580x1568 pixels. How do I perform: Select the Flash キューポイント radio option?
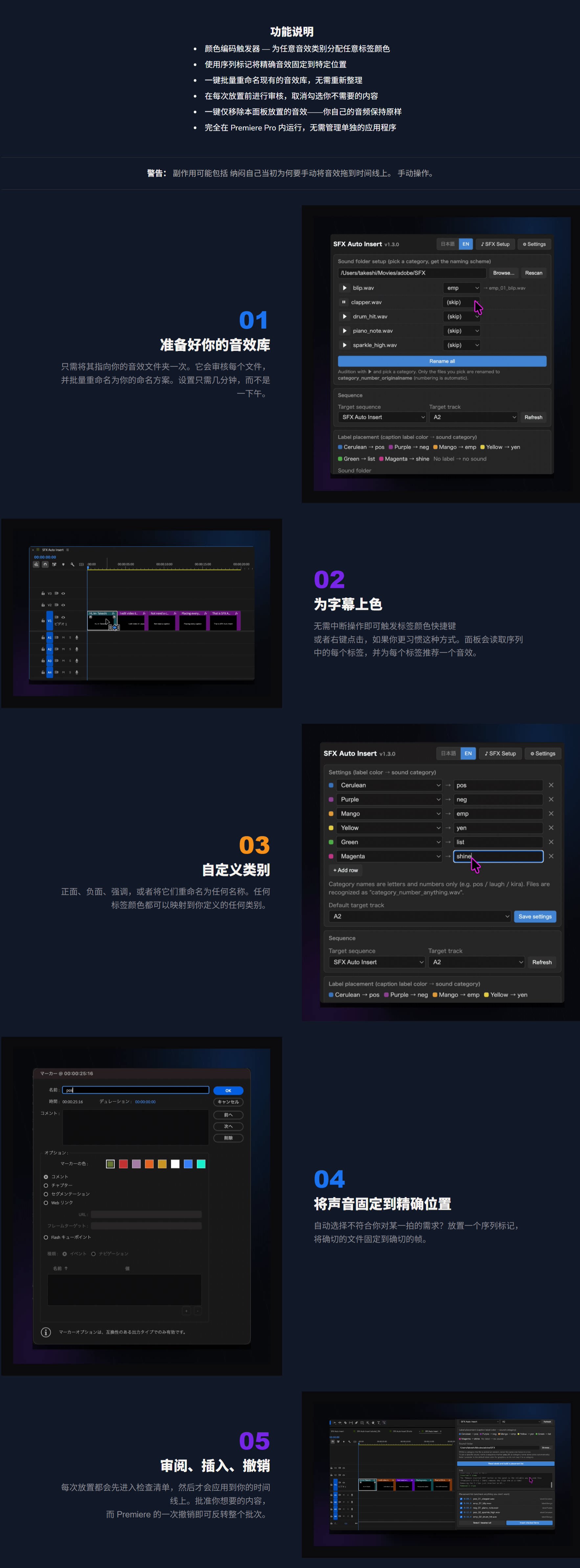(x=46, y=1237)
